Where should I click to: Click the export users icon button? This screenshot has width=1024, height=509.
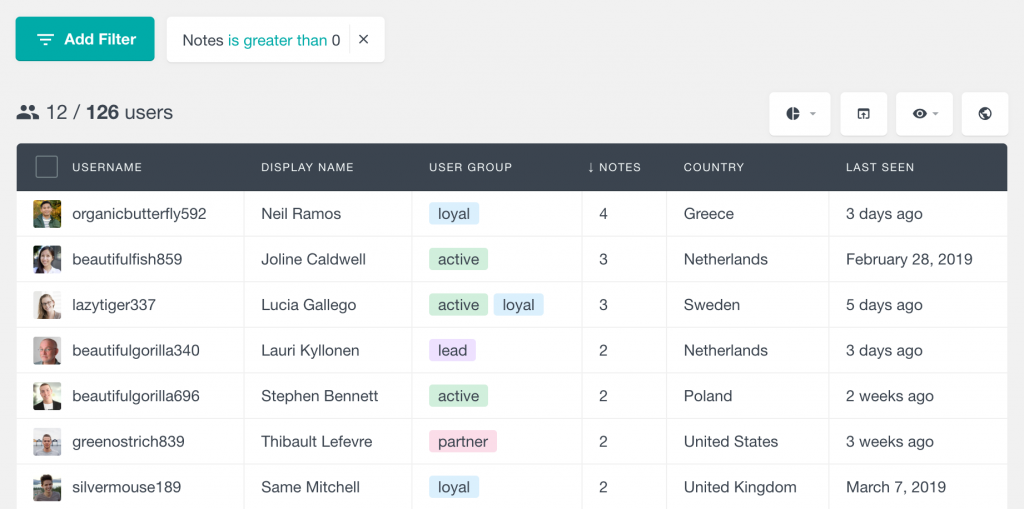click(x=863, y=114)
